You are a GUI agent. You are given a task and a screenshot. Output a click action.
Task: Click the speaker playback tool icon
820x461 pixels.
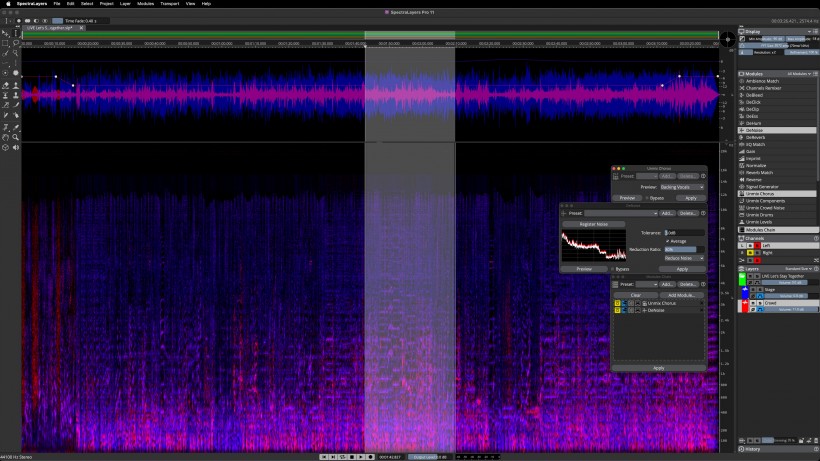coord(16,147)
